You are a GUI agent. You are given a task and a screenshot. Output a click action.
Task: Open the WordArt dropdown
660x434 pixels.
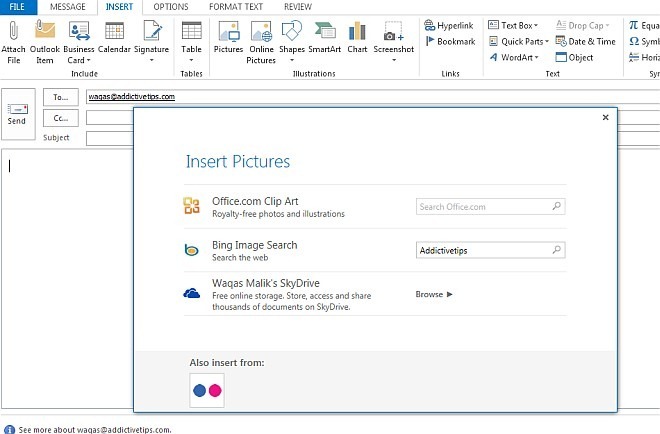click(x=537, y=58)
